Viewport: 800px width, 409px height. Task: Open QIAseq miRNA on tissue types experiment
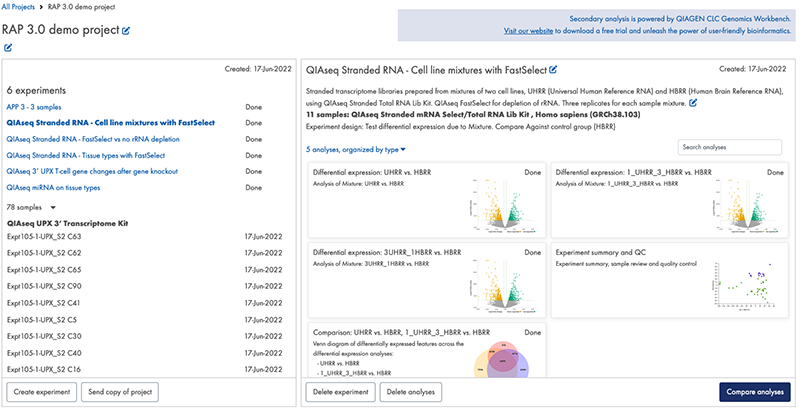point(54,188)
